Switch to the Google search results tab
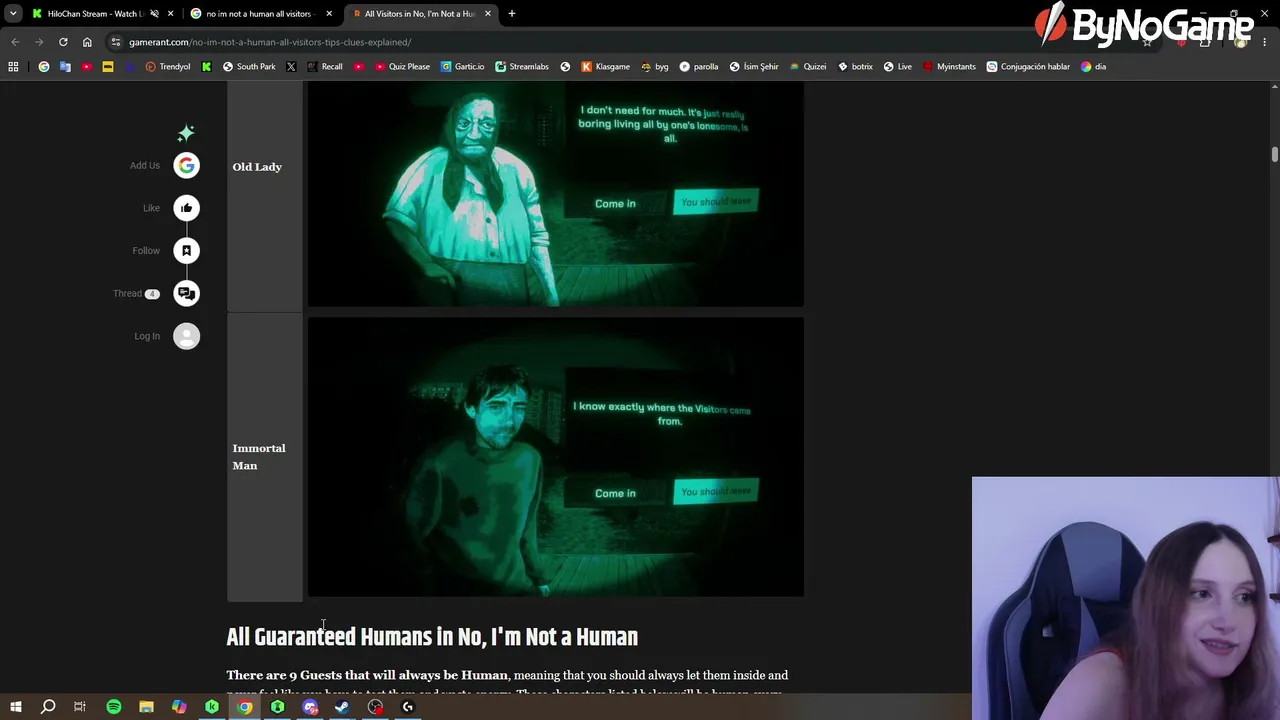The height and width of the screenshot is (720, 1280). [x=260, y=14]
